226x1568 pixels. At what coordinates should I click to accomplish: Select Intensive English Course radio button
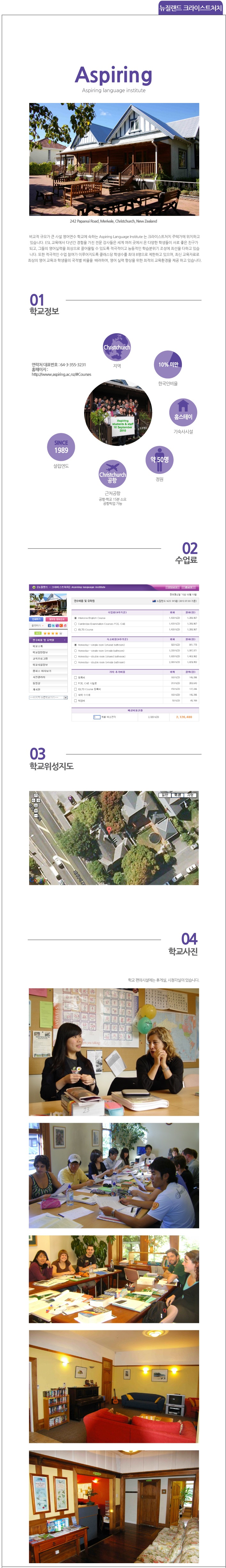75,618
